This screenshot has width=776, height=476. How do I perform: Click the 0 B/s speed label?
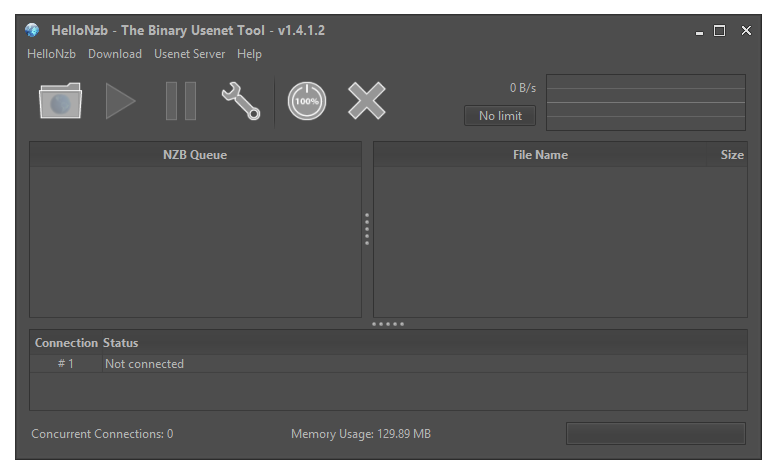coord(523,88)
